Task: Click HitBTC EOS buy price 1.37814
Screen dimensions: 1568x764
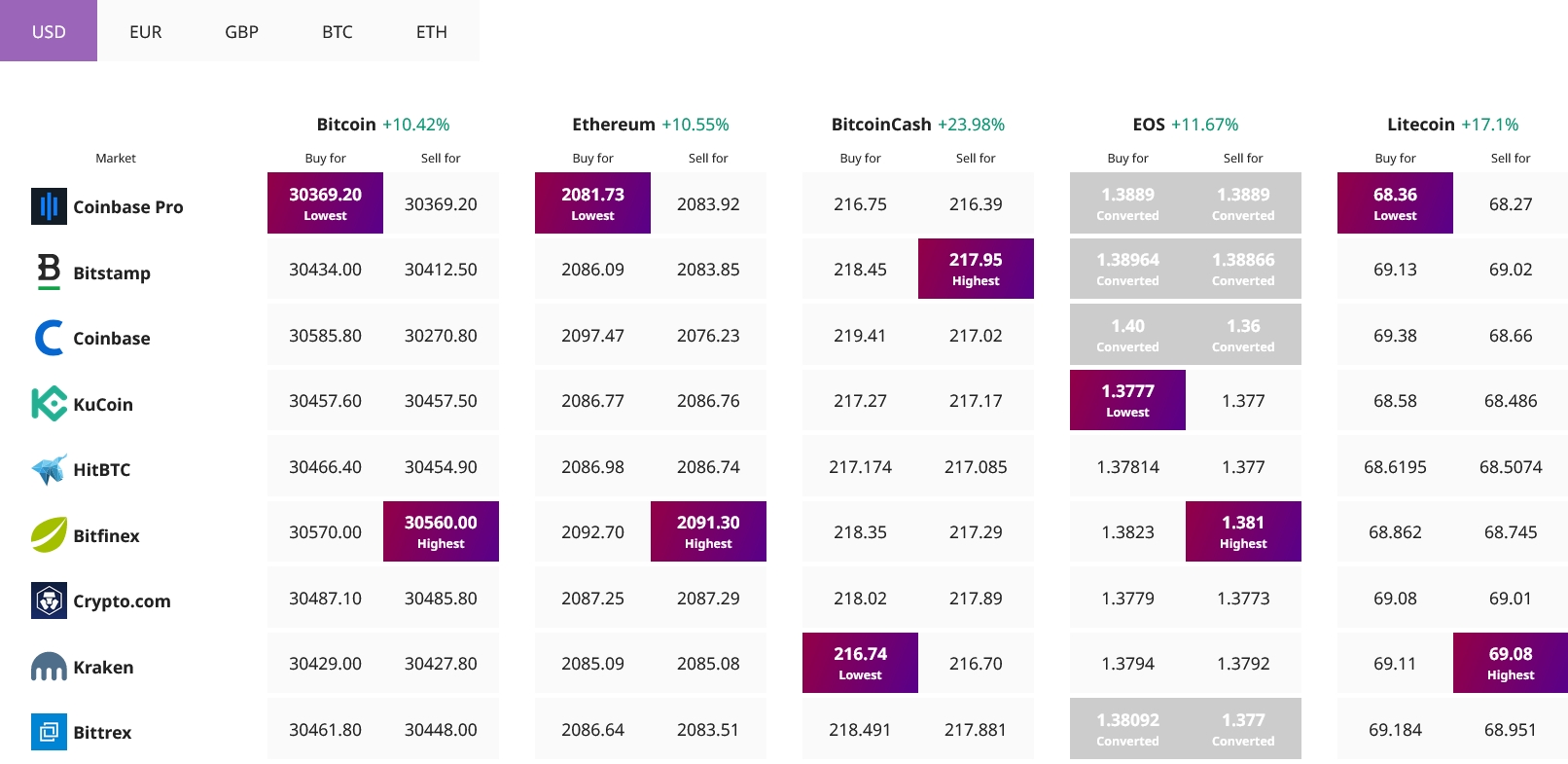Action: [x=1127, y=466]
